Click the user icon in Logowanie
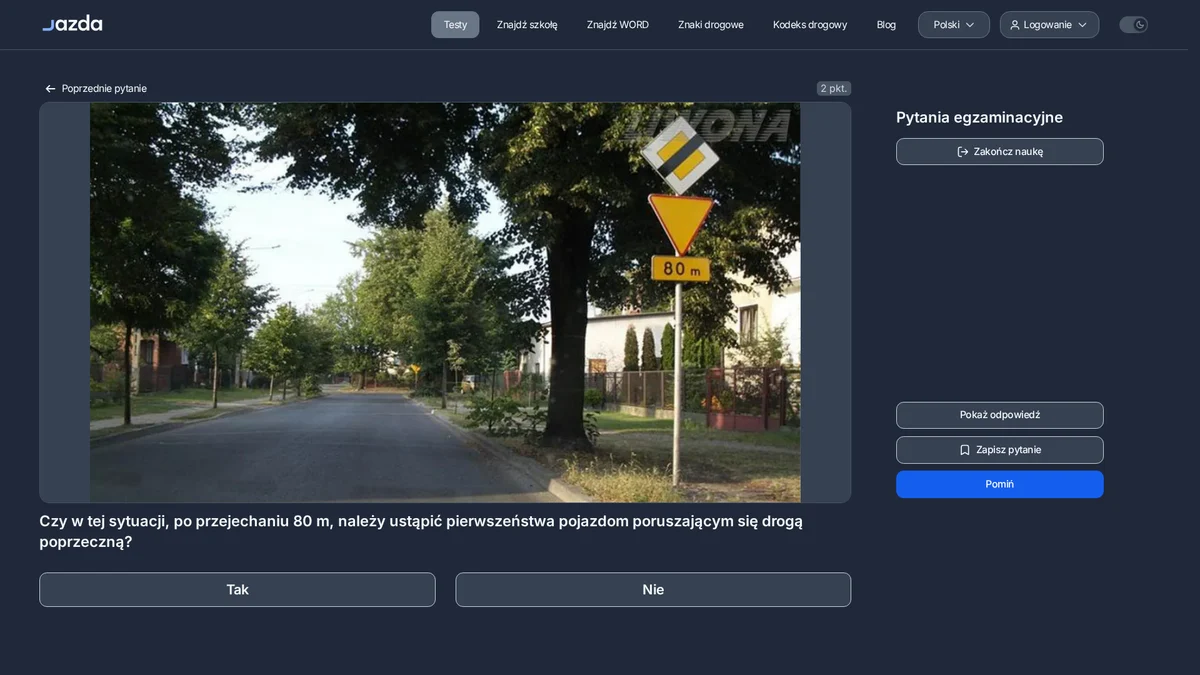The width and height of the screenshot is (1200, 675). coord(1015,25)
